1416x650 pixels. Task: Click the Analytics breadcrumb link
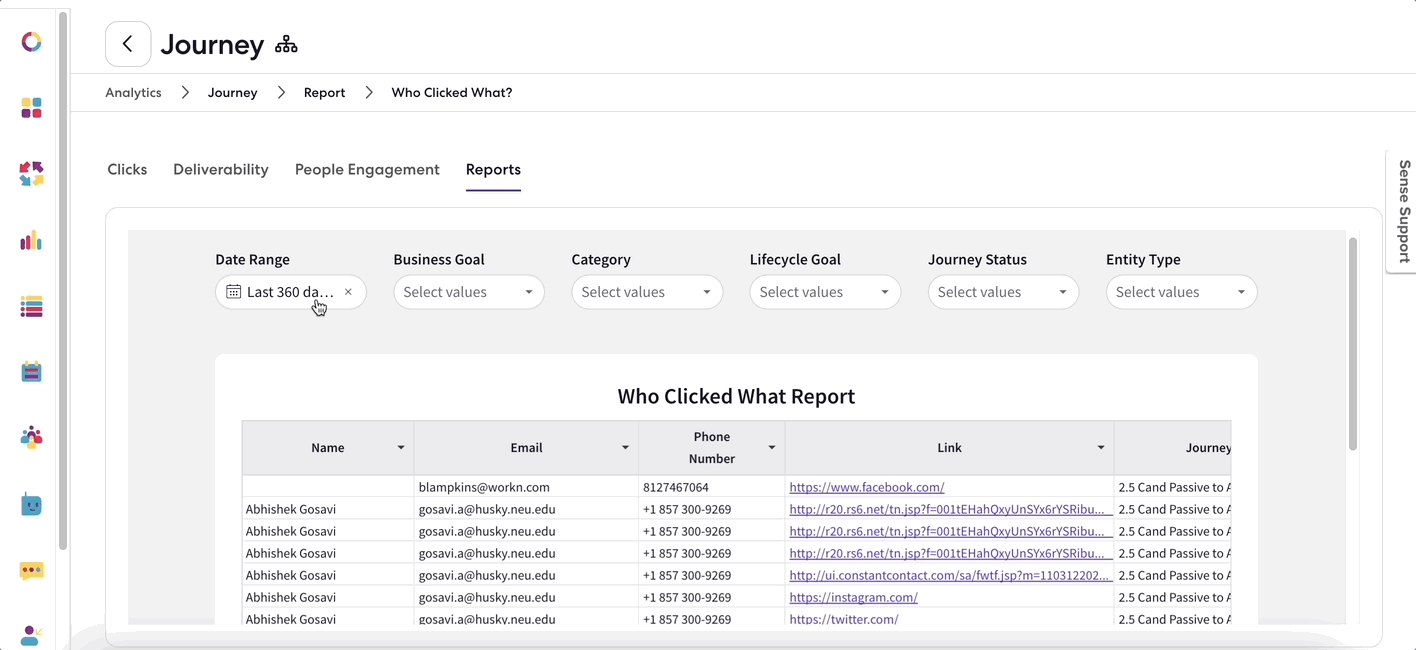point(133,92)
